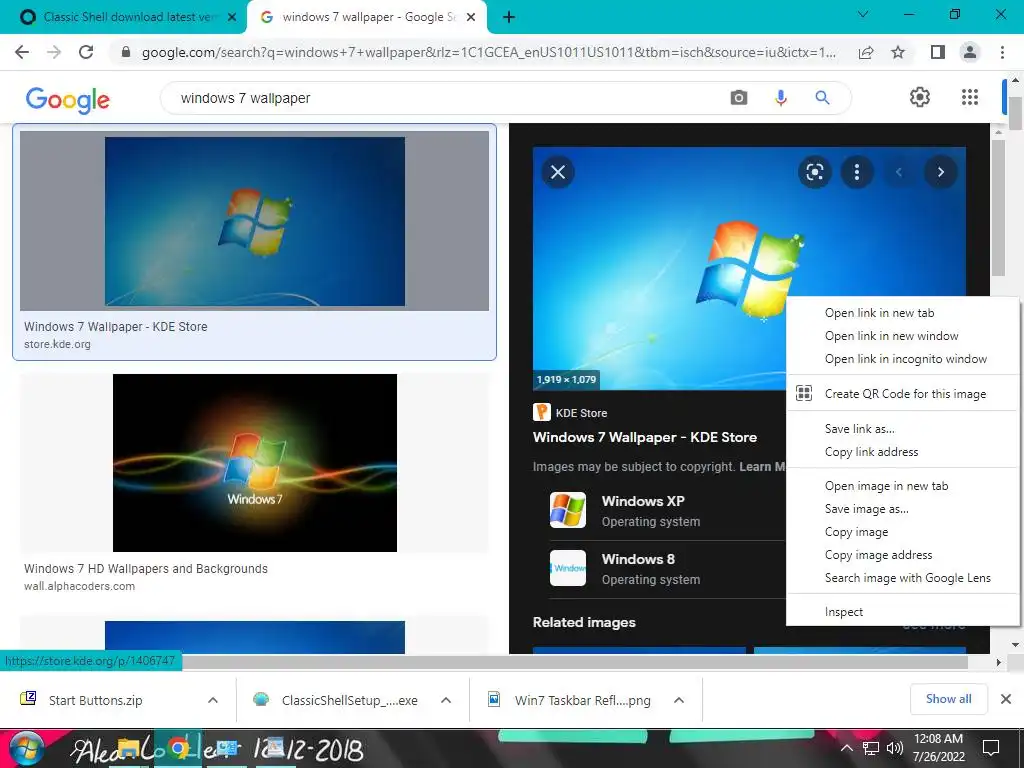Click the taskbar volume icon
Image resolution: width=1024 pixels, height=768 pixels.
point(895,748)
